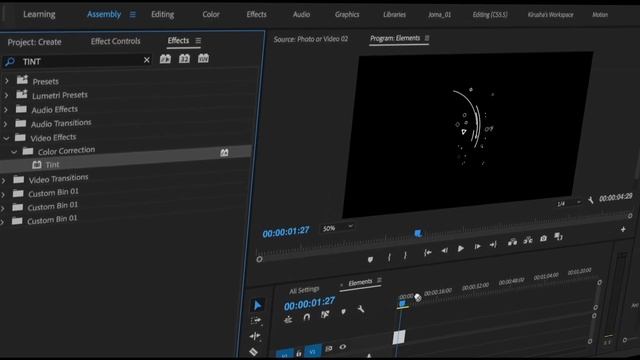This screenshot has width=640, height=360.
Task: Click the Lift button
Action: click(512, 242)
